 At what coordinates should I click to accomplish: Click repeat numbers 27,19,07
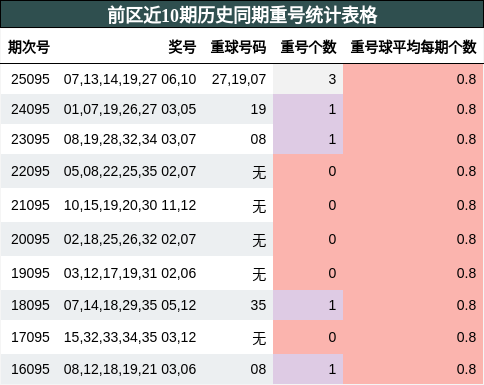click(239, 79)
